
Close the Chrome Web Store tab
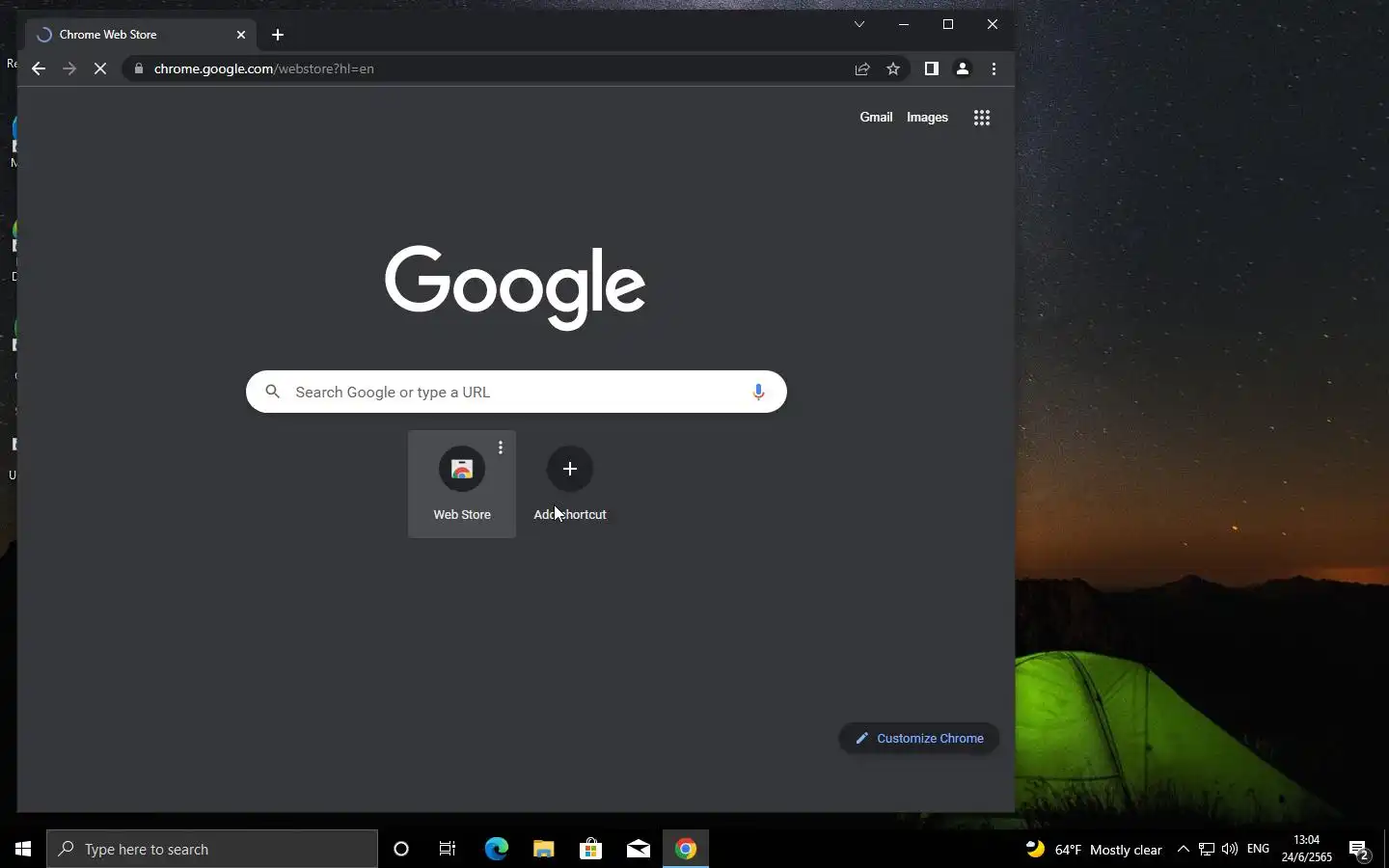pyautogui.click(x=241, y=35)
